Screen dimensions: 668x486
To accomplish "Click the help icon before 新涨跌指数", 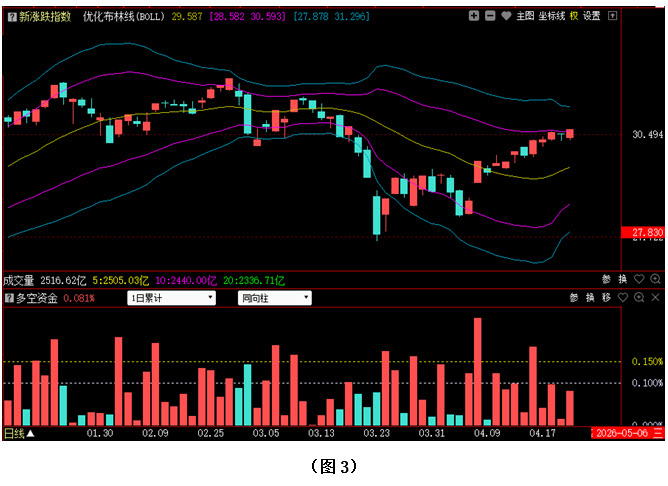I will tap(10, 17).
